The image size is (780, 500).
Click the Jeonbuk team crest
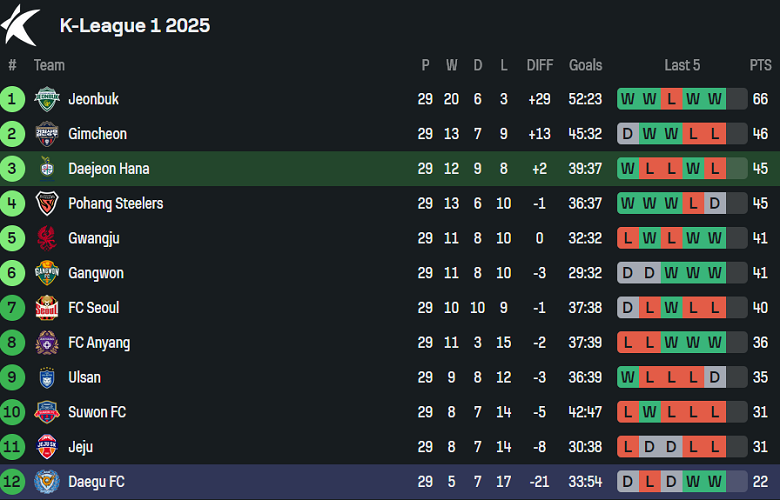(46, 99)
